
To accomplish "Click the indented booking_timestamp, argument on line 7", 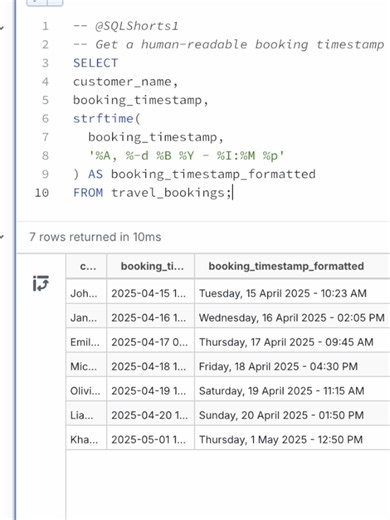I will 156,137.
